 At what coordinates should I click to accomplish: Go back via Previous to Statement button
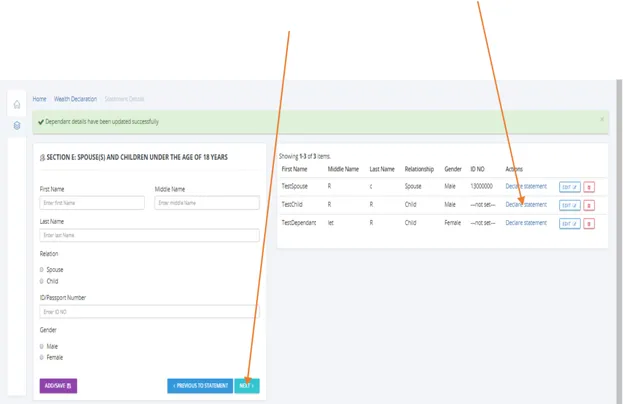[x=199, y=385]
